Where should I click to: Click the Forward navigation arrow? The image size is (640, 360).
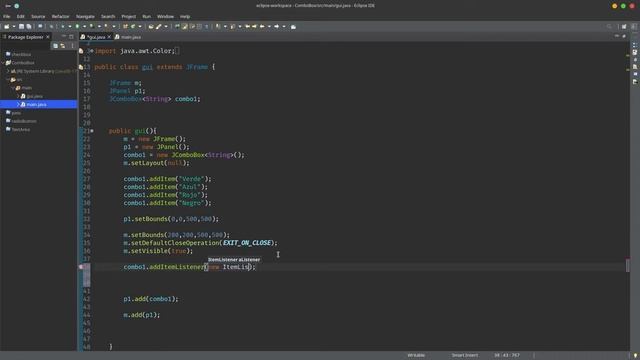(276, 27)
